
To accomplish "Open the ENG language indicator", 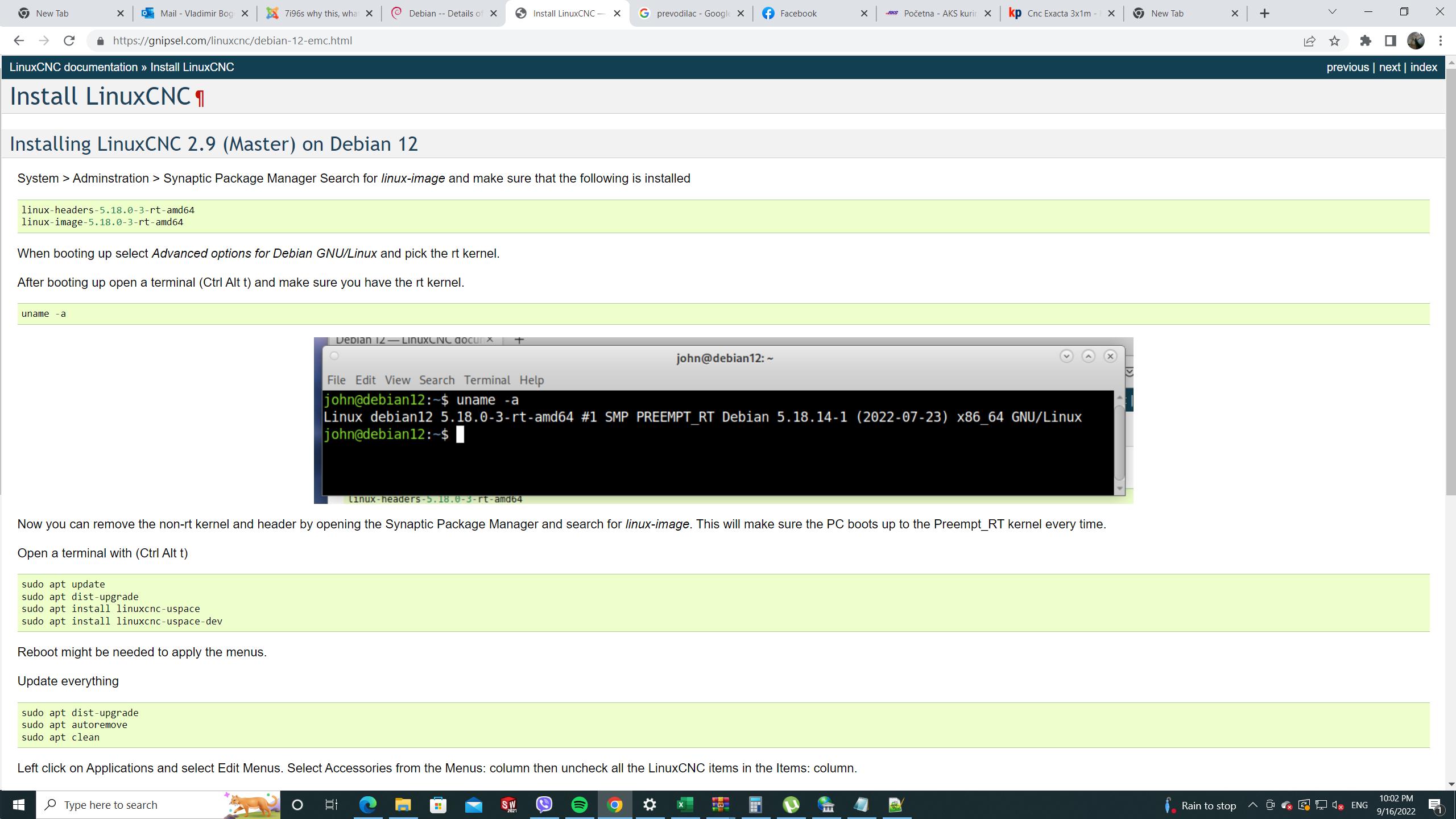I will (x=1359, y=805).
